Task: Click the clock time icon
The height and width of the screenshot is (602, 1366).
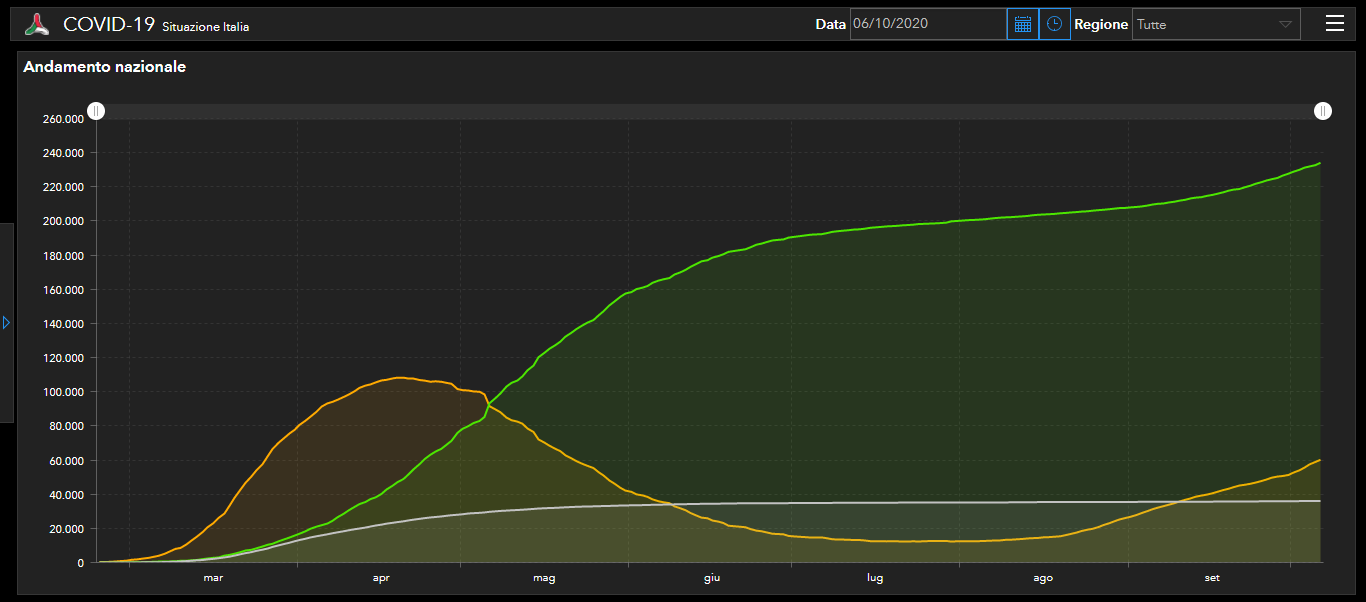Action: click(x=1055, y=24)
